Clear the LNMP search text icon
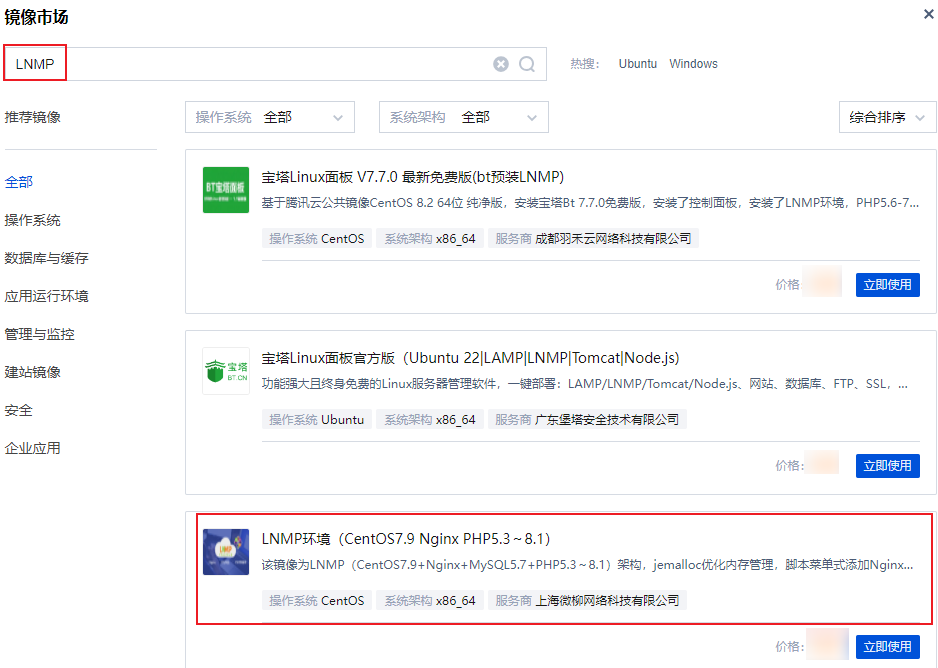938x668 pixels. [x=501, y=64]
